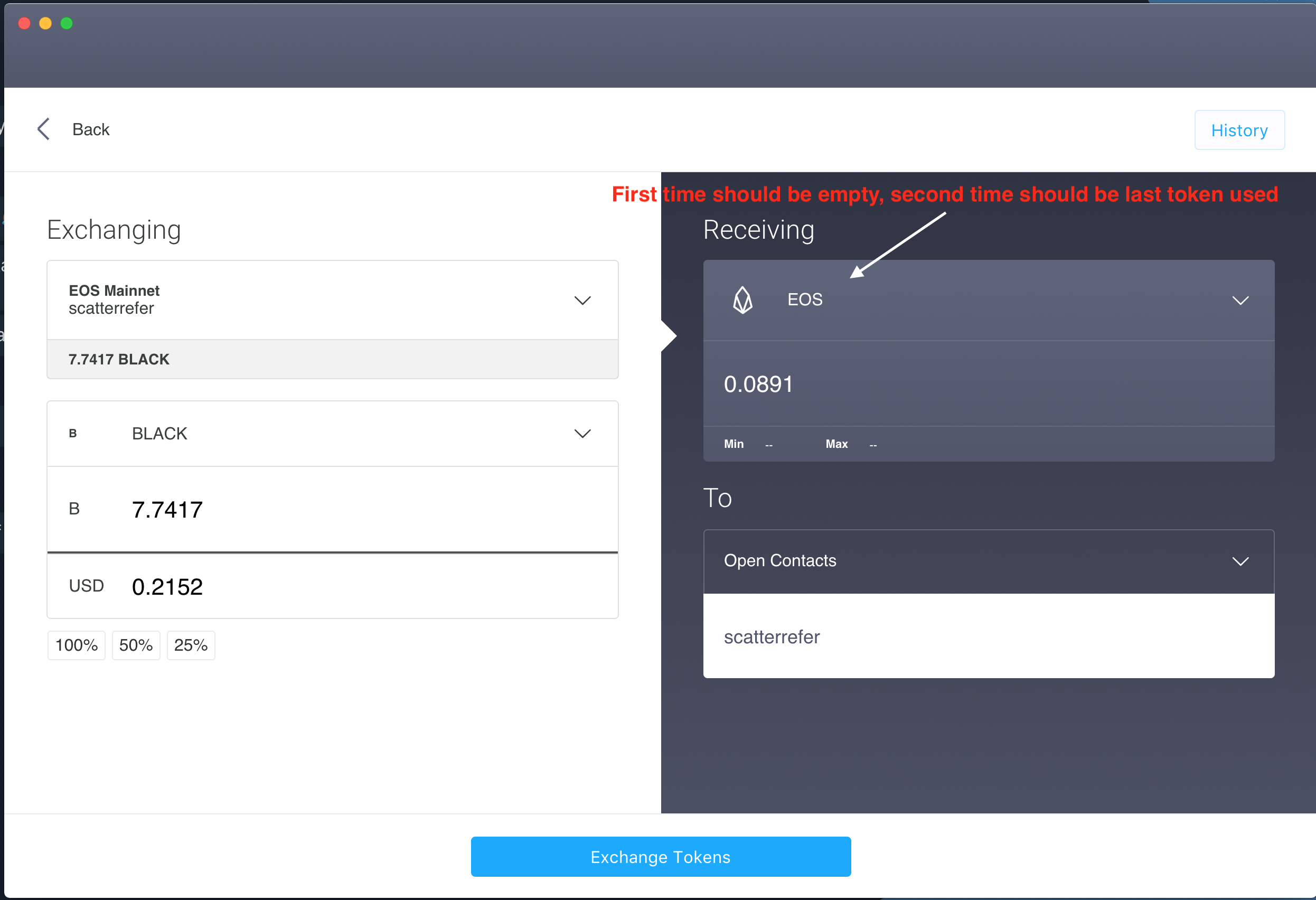
Task: Click the EOS token logo in Receiving panel
Action: pyautogui.click(x=744, y=299)
